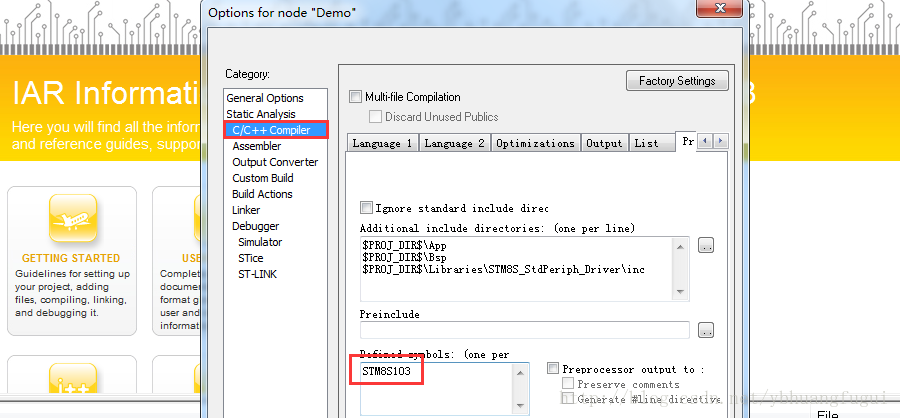Browse additional include directories button
This screenshot has height=418, width=900.
click(x=705, y=245)
